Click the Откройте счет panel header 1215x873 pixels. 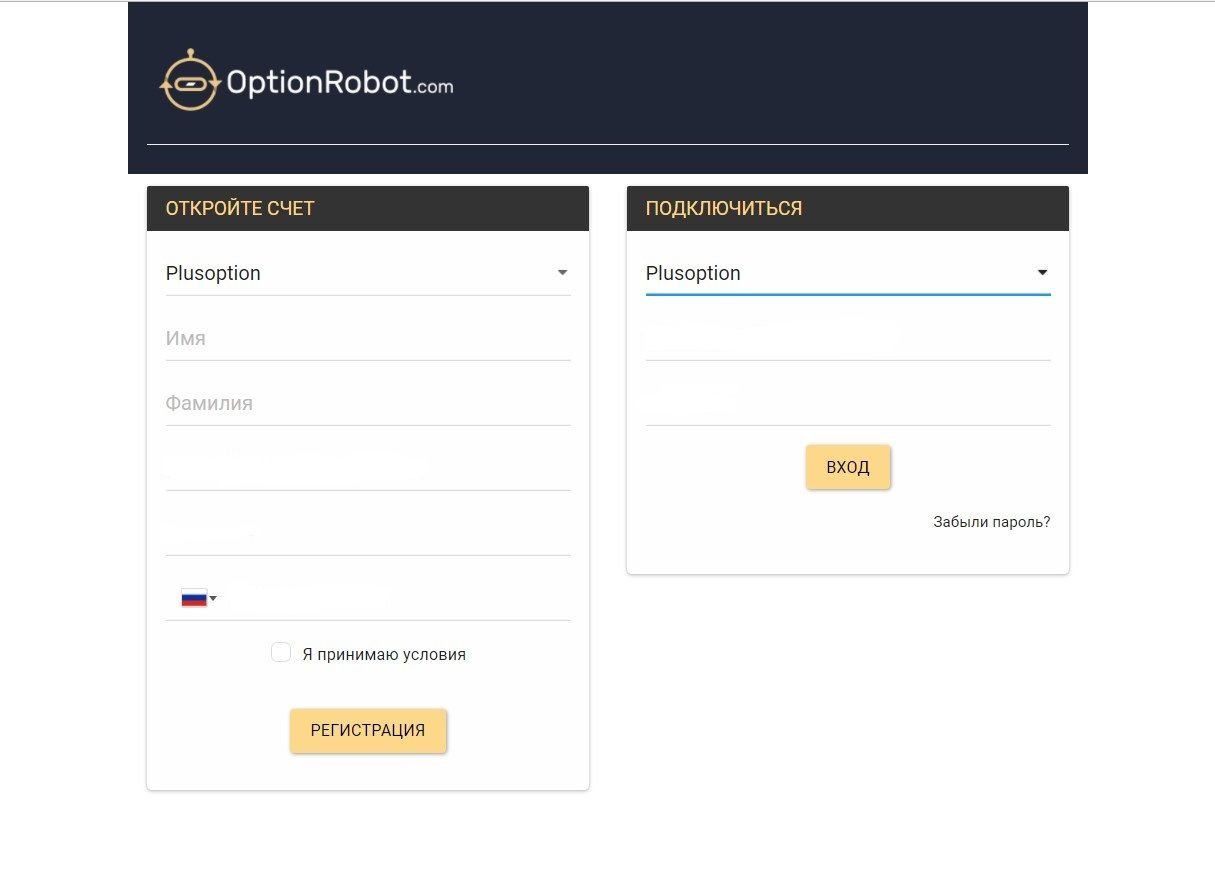pyautogui.click(x=368, y=209)
